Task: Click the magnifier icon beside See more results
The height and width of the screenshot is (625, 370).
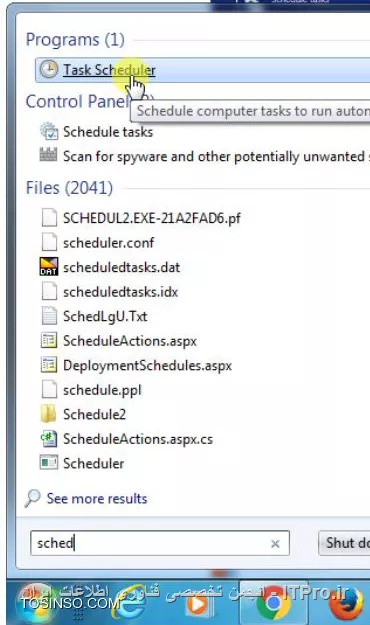Action: point(33,498)
